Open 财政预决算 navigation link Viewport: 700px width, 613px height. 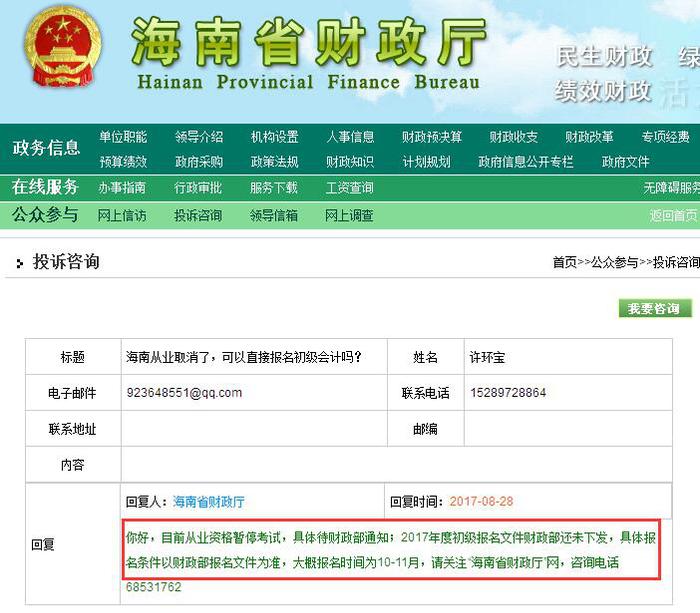[432, 137]
